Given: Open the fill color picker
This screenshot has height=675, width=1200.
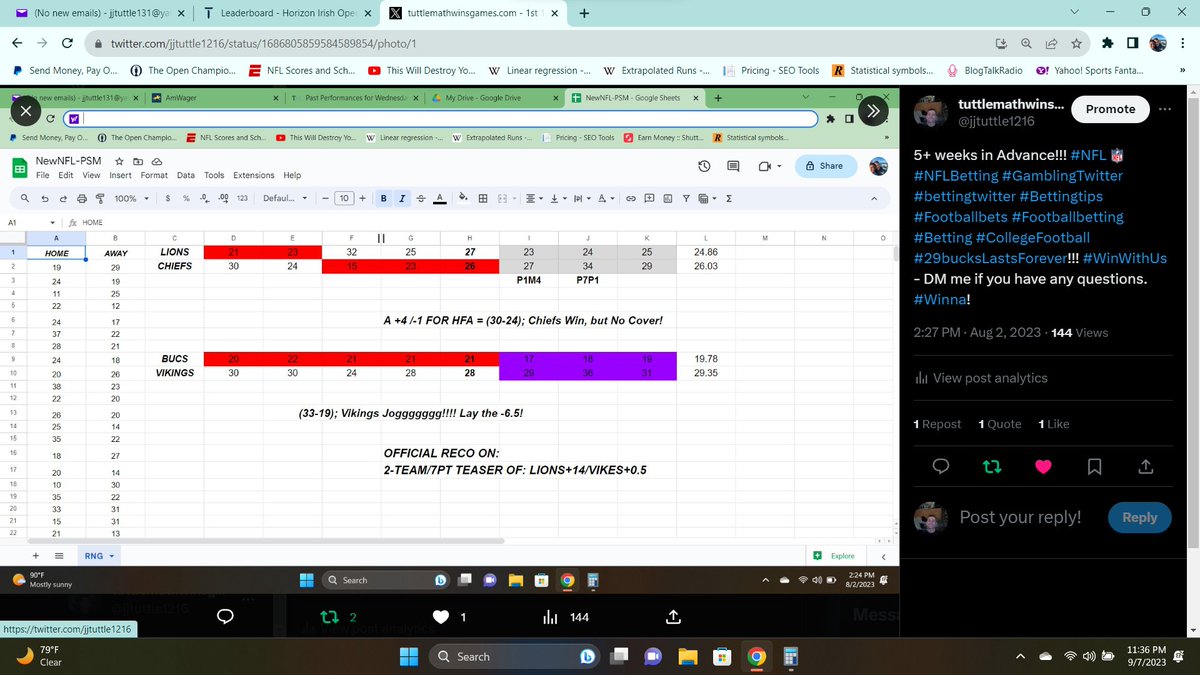Looking at the screenshot, I should click(462, 199).
